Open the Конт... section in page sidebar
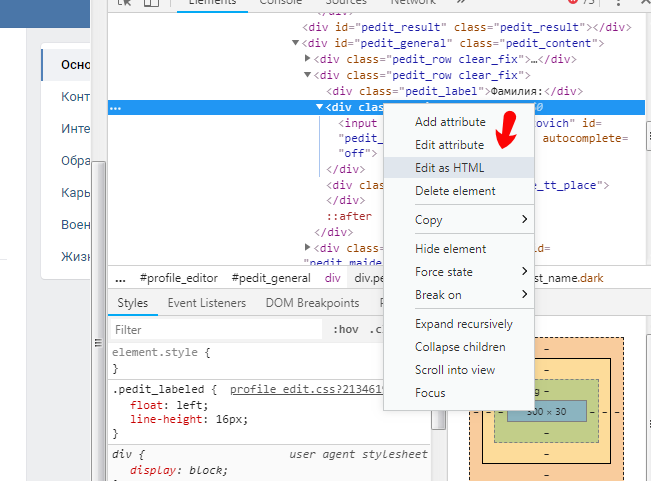Image resolution: width=651 pixels, height=481 pixels. [75, 97]
